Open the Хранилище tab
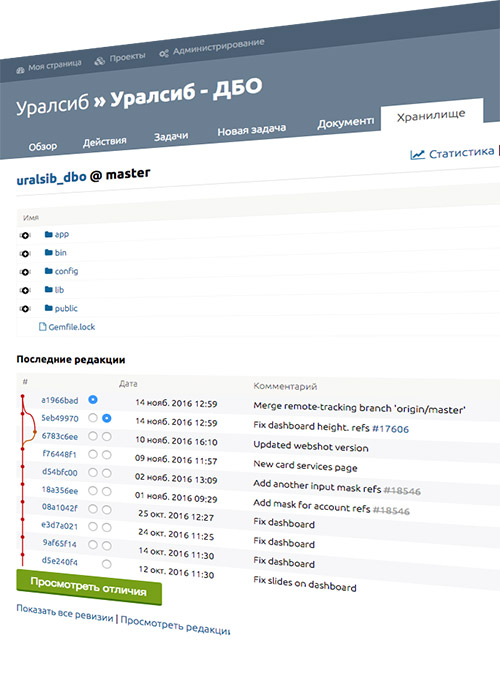 (x=431, y=116)
